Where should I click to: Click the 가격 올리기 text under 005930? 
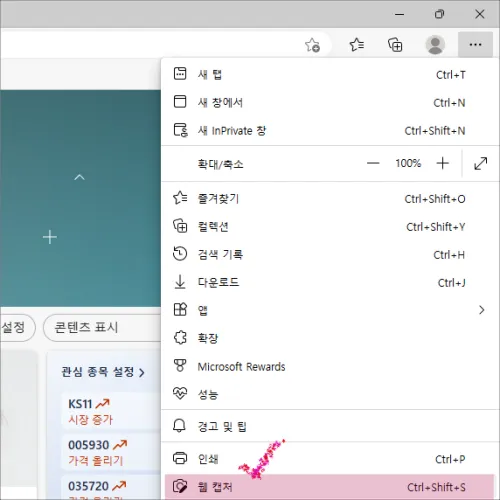[96, 460]
